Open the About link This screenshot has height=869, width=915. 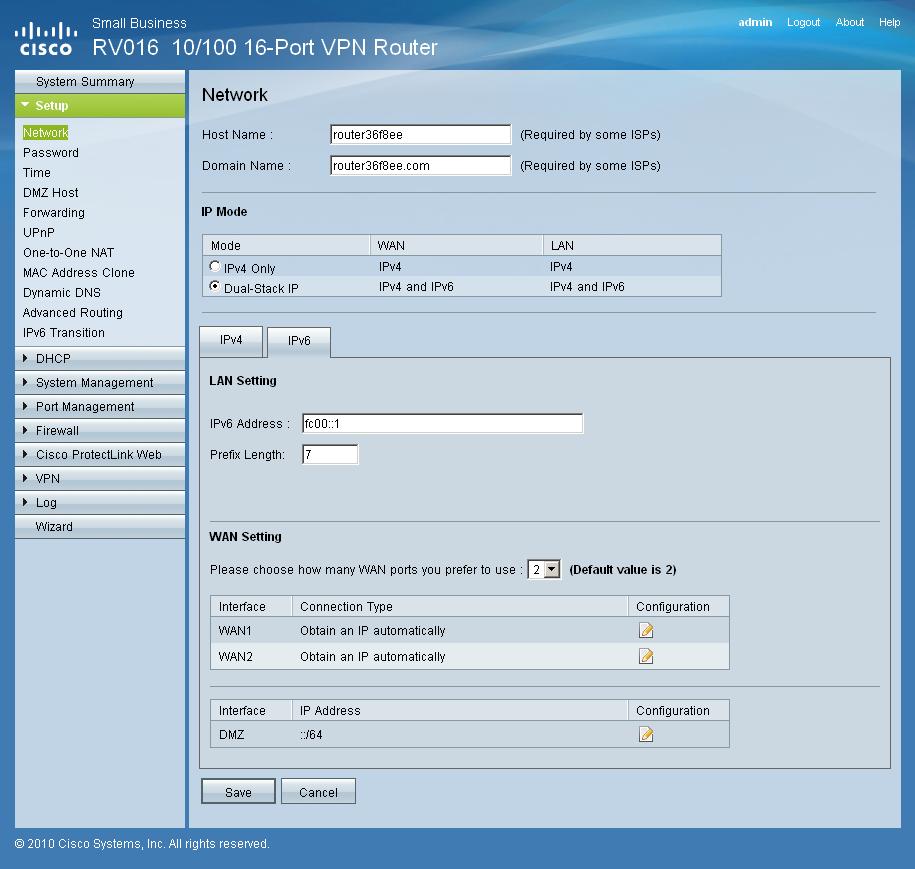click(x=849, y=22)
